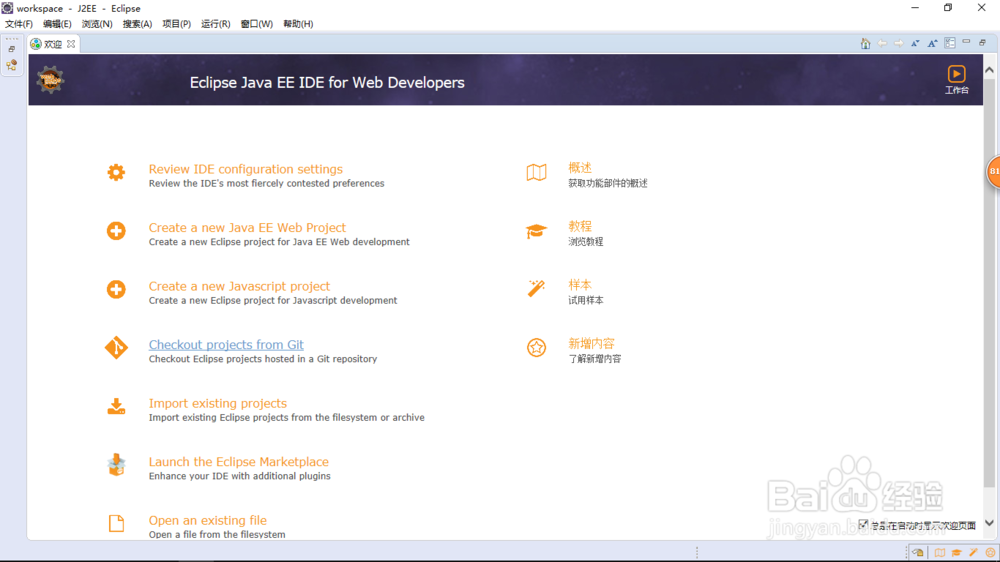1000x562 pixels.
Task: Open the 概述 overview link
Action: tap(580, 168)
